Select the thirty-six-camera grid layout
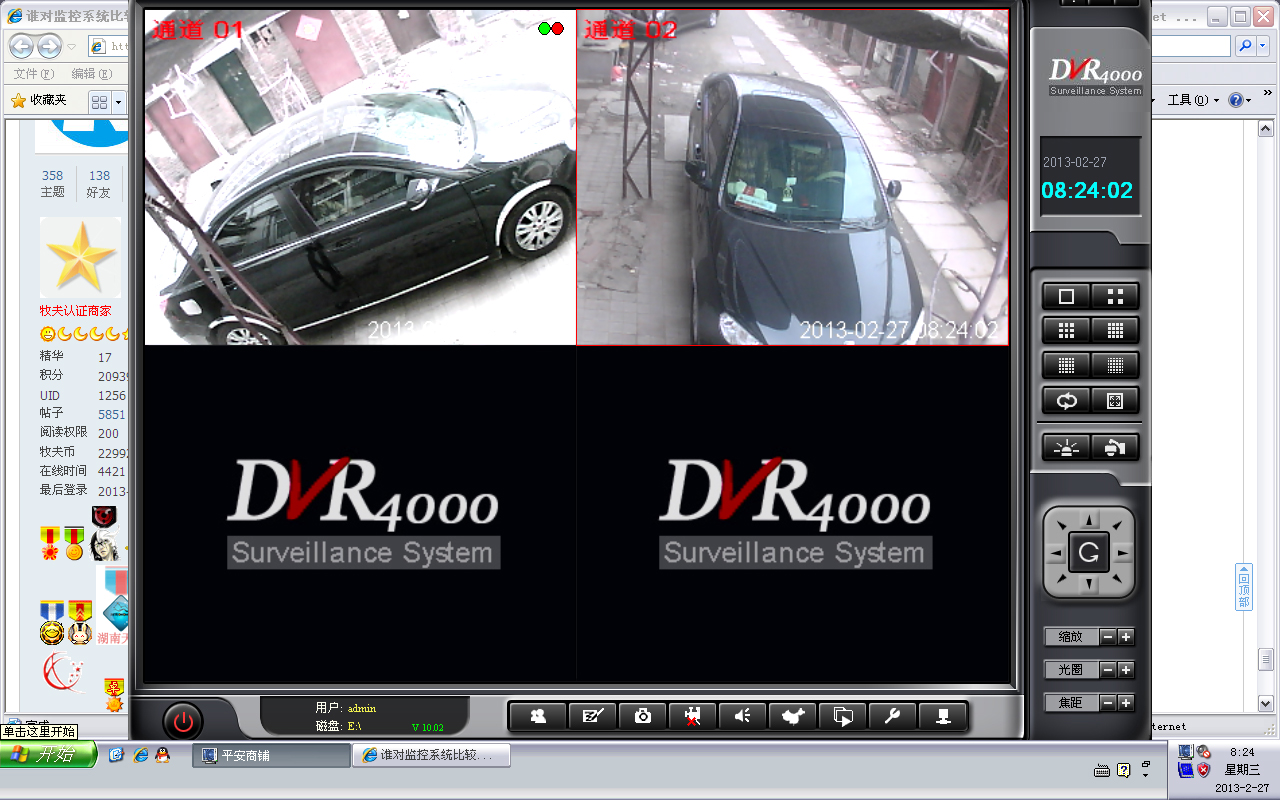The height and width of the screenshot is (800, 1280). click(1115, 366)
